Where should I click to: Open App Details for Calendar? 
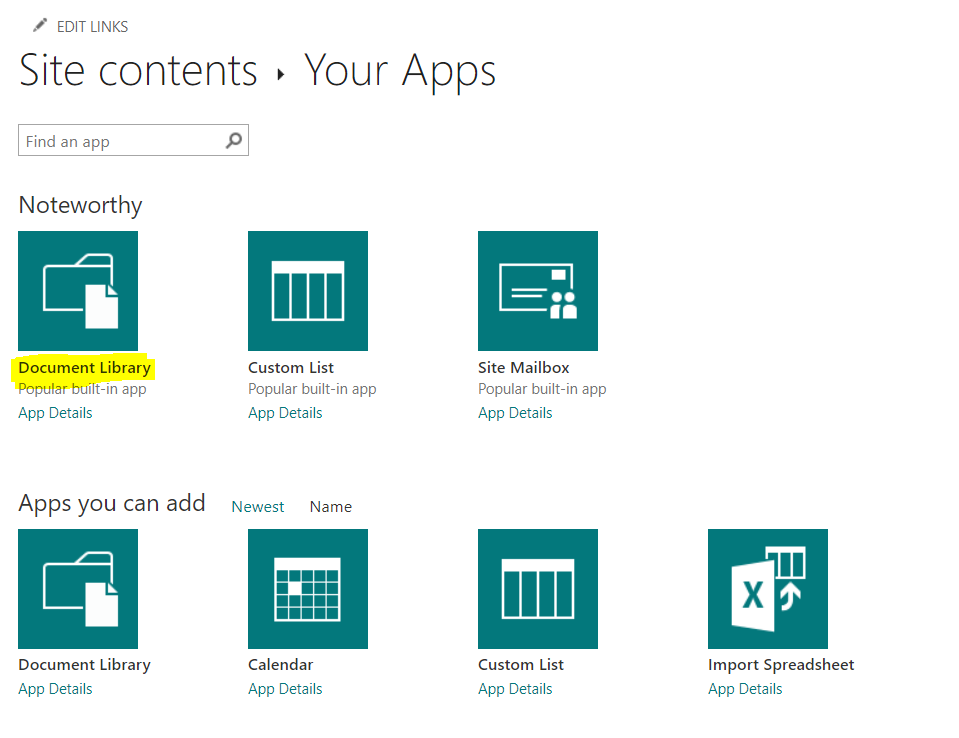(x=285, y=688)
